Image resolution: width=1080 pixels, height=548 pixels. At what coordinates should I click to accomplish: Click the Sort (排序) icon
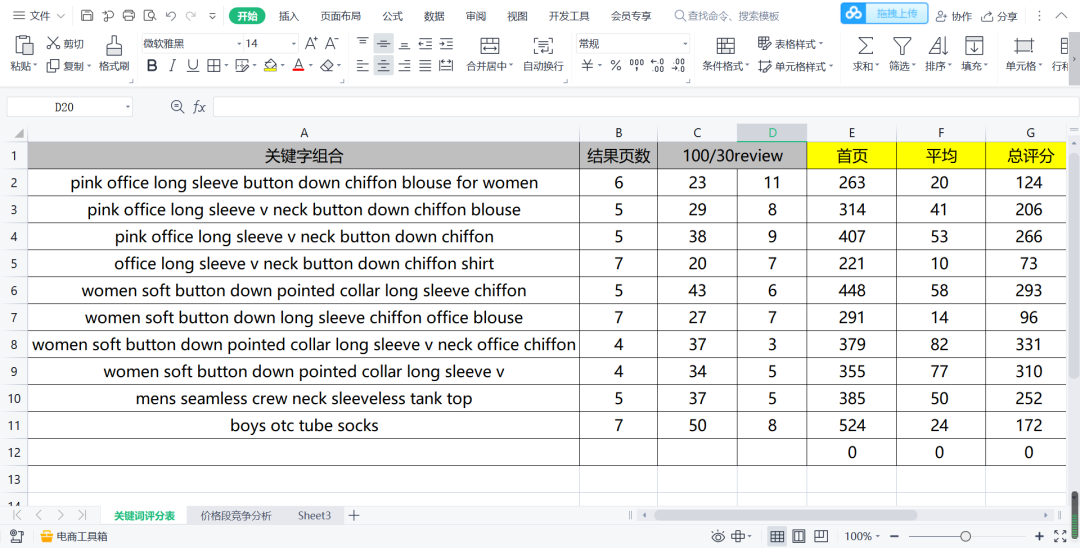pos(937,46)
